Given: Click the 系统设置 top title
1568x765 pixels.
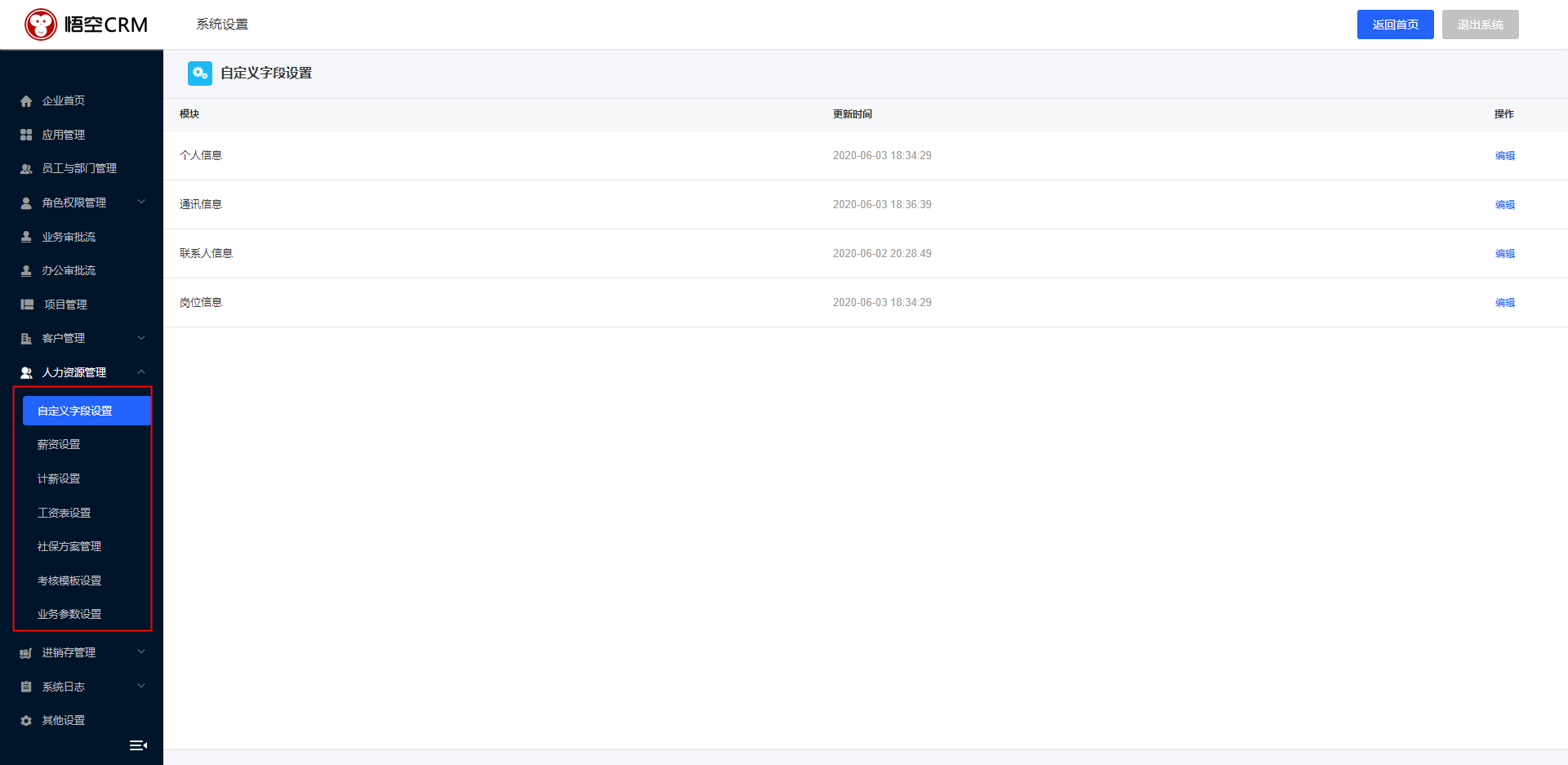Looking at the screenshot, I should click(x=222, y=24).
